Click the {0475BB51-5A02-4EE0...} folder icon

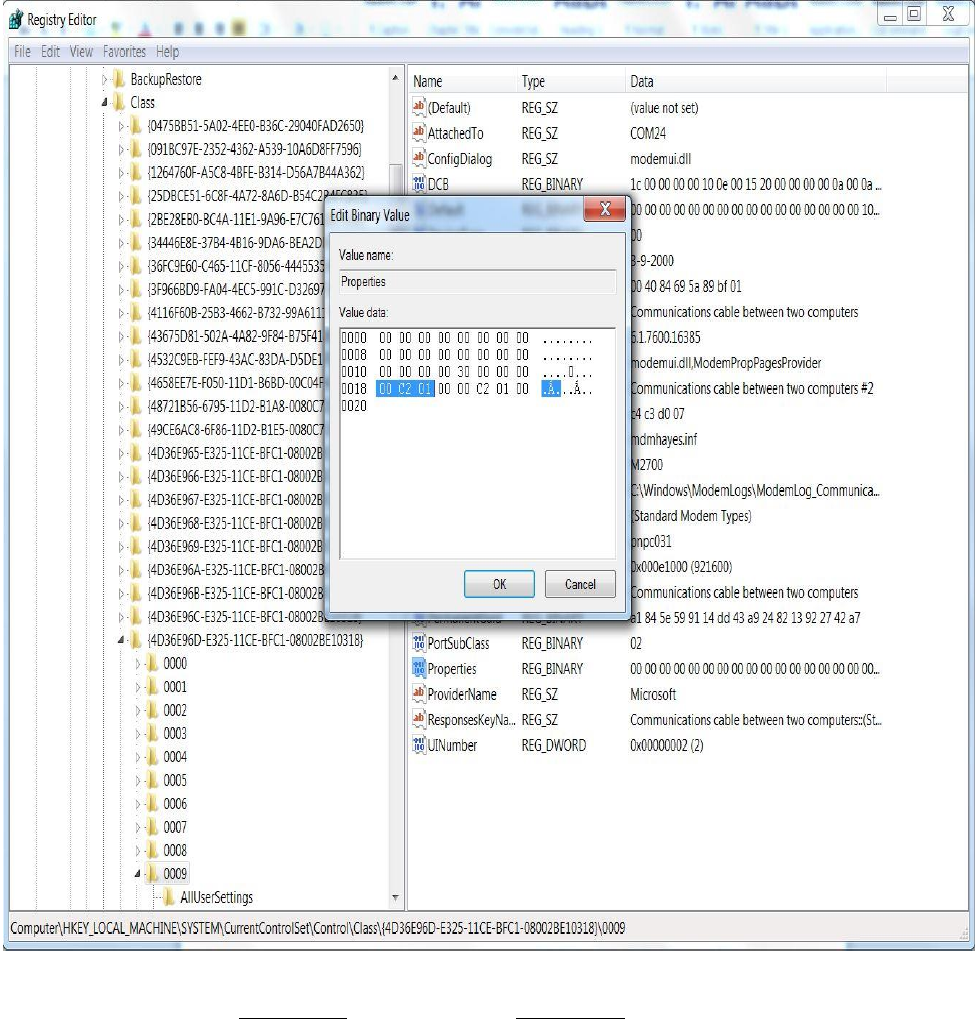[136, 126]
